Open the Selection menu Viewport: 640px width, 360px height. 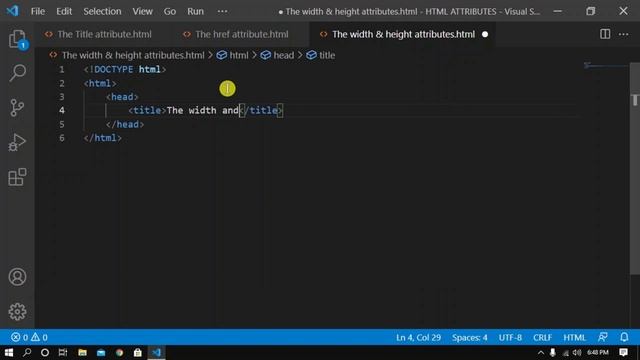[x=102, y=11]
